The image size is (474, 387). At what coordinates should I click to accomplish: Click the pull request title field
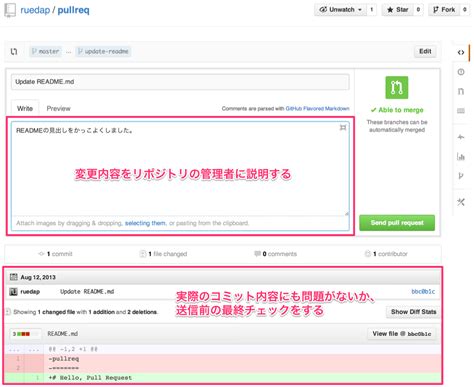tap(180, 82)
